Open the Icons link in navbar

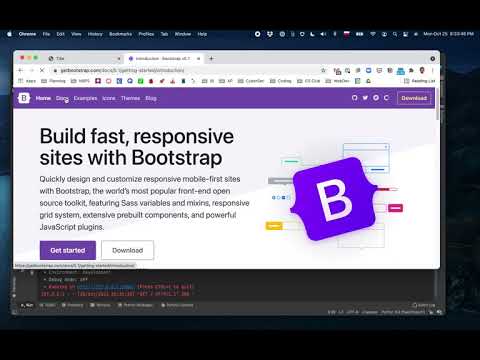(x=109, y=98)
